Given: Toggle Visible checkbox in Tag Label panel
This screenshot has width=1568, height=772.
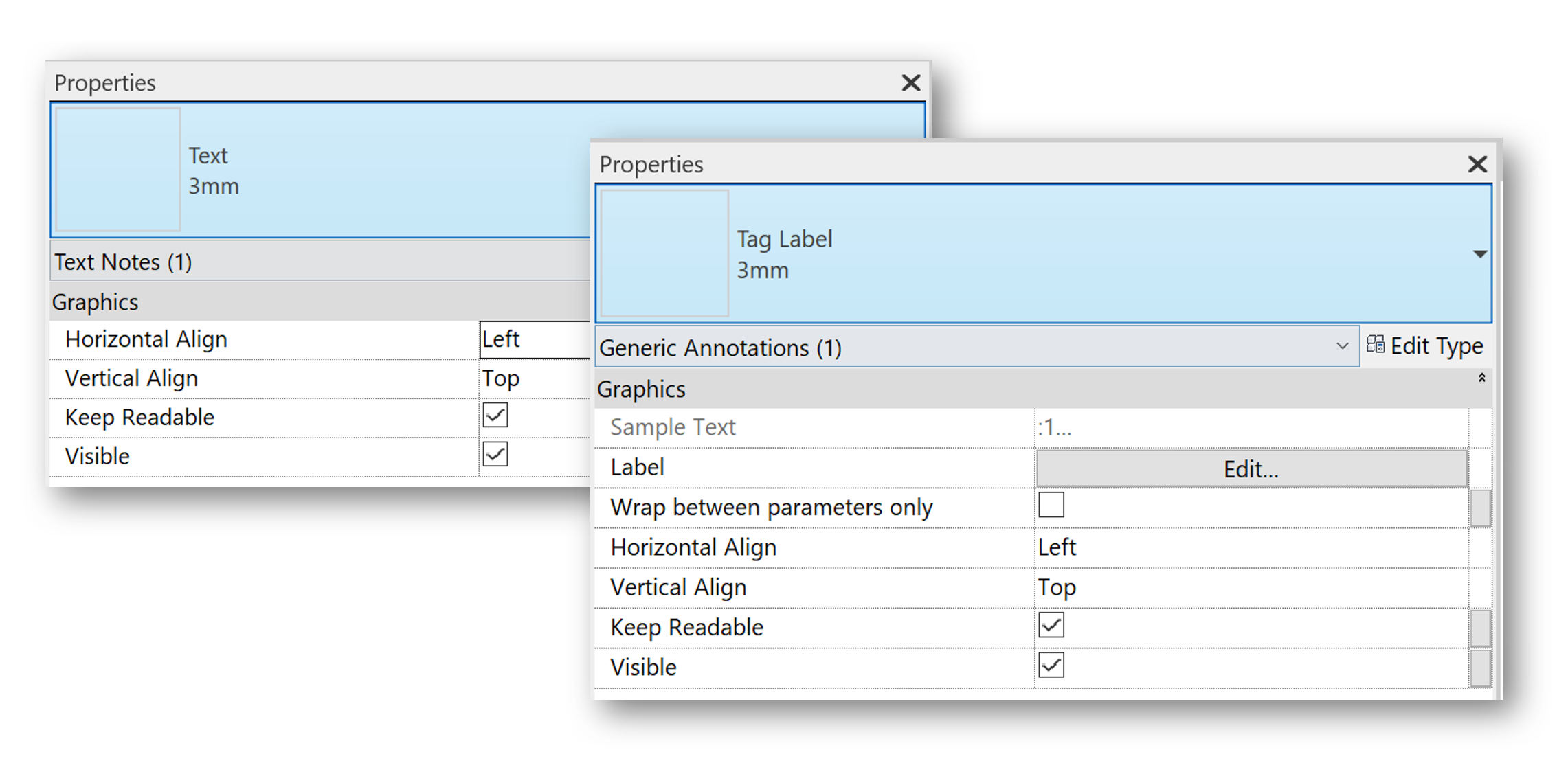Looking at the screenshot, I should pyautogui.click(x=1051, y=666).
